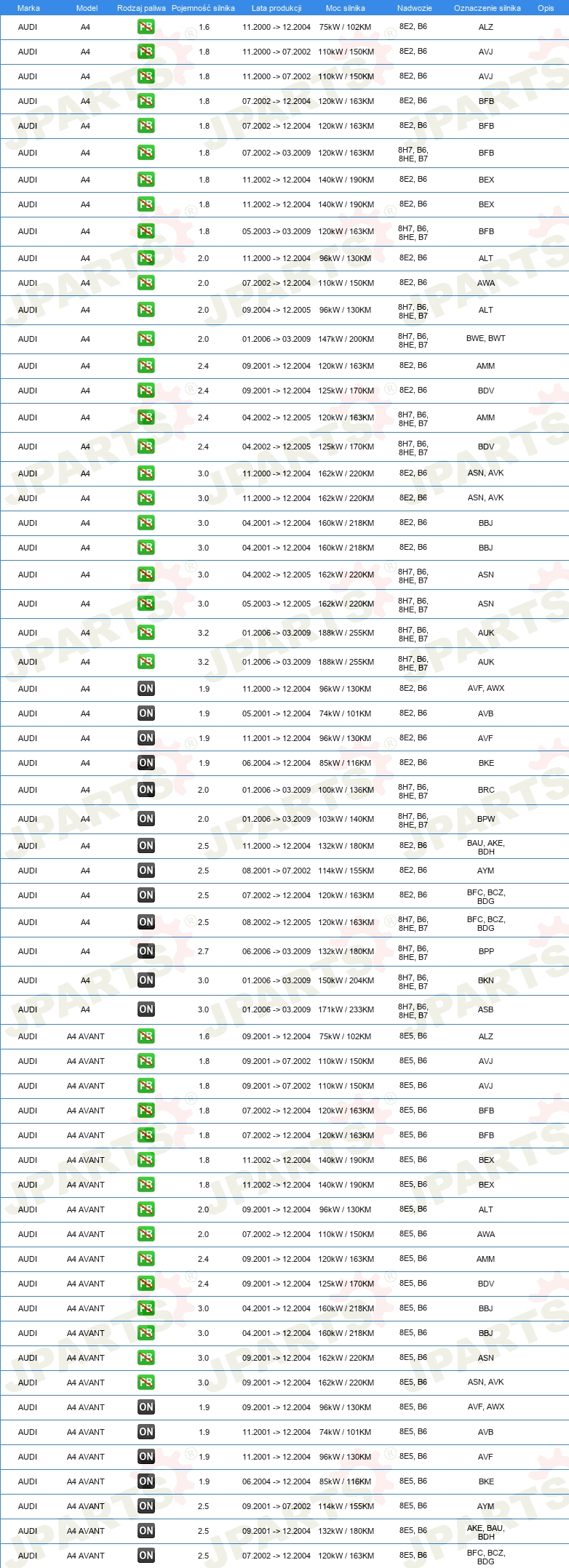Click the production years '05.2003 -> 03.2009'
The width and height of the screenshot is (569, 1568).
276,231
